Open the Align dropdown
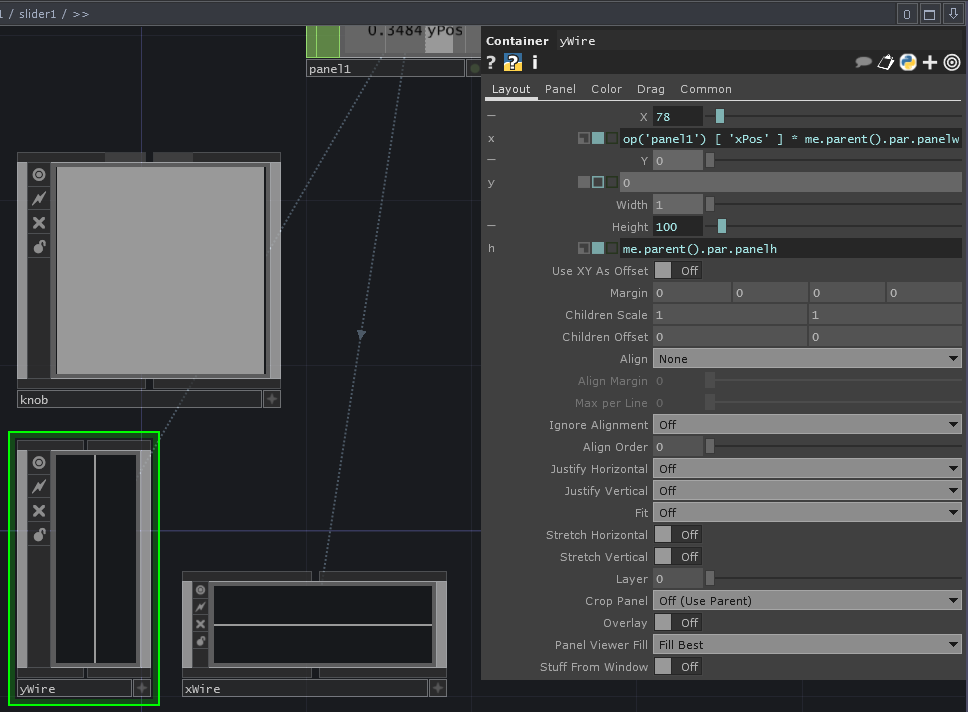Viewport: 968px width, 712px height. (806, 359)
